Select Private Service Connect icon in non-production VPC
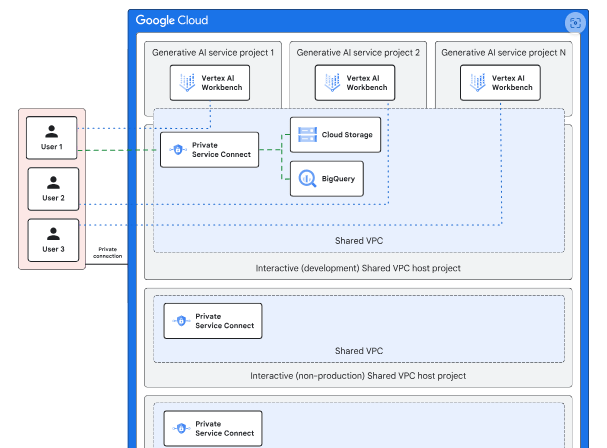 tap(181, 321)
